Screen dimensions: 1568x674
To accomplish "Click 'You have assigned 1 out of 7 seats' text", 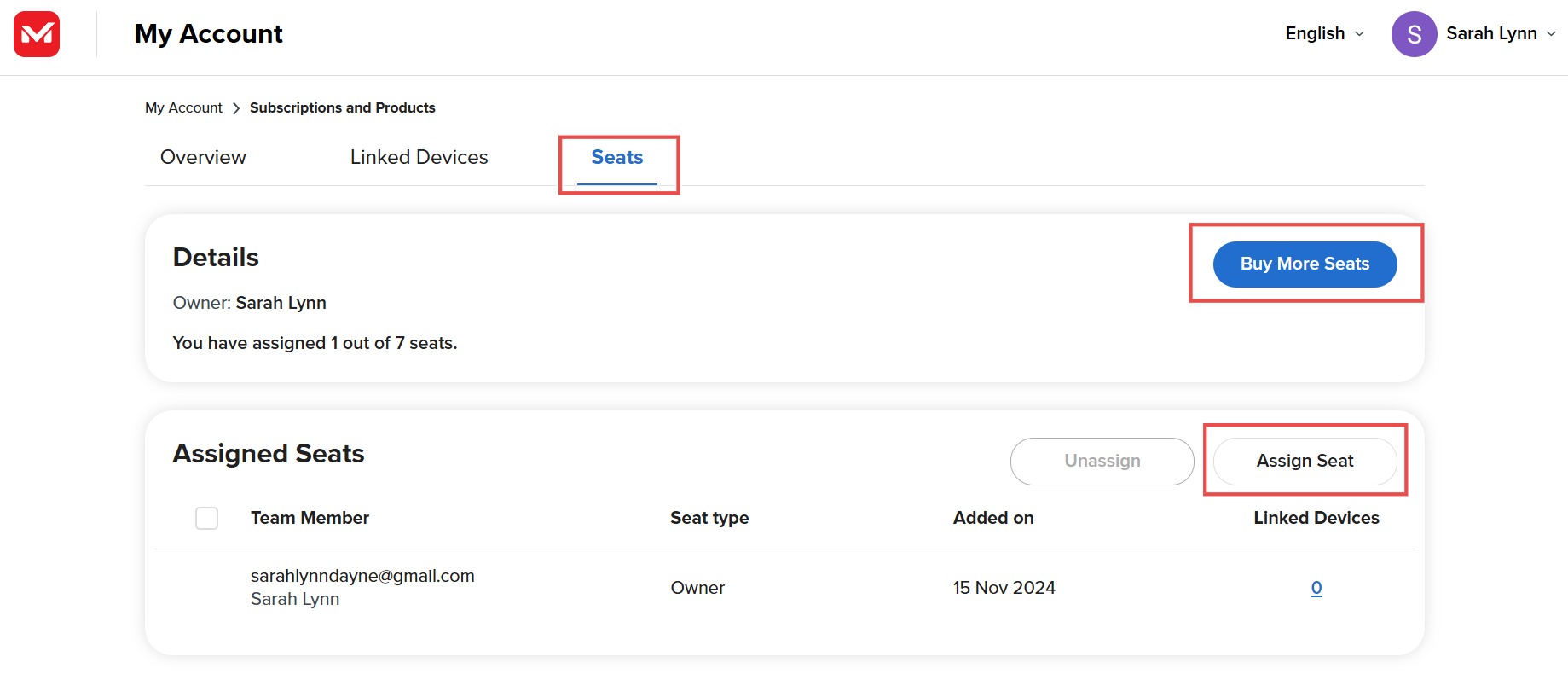I will tap(315, 343).
